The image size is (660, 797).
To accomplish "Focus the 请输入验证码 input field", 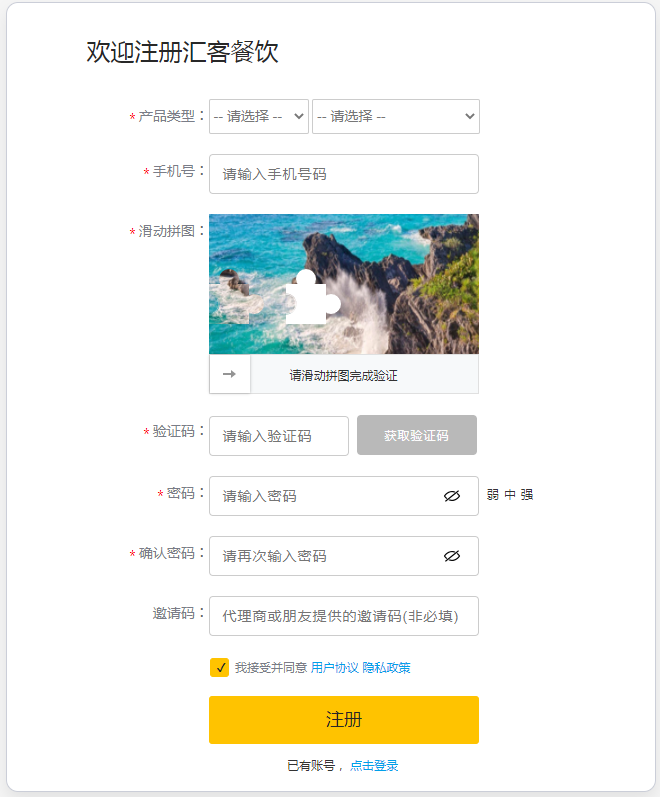I will tap(279, 436).
